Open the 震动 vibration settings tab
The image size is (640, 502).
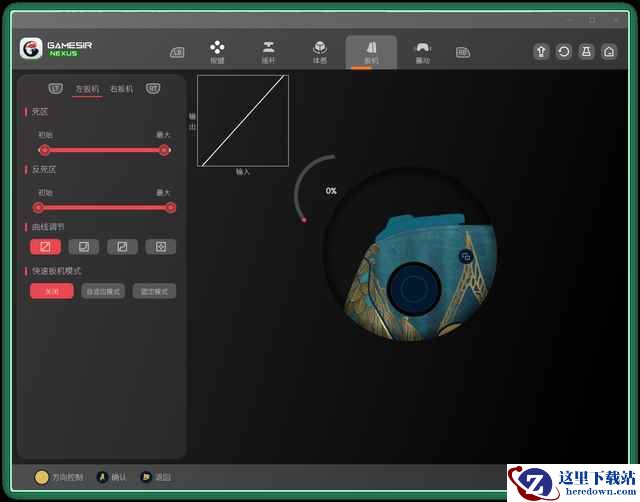422,51
